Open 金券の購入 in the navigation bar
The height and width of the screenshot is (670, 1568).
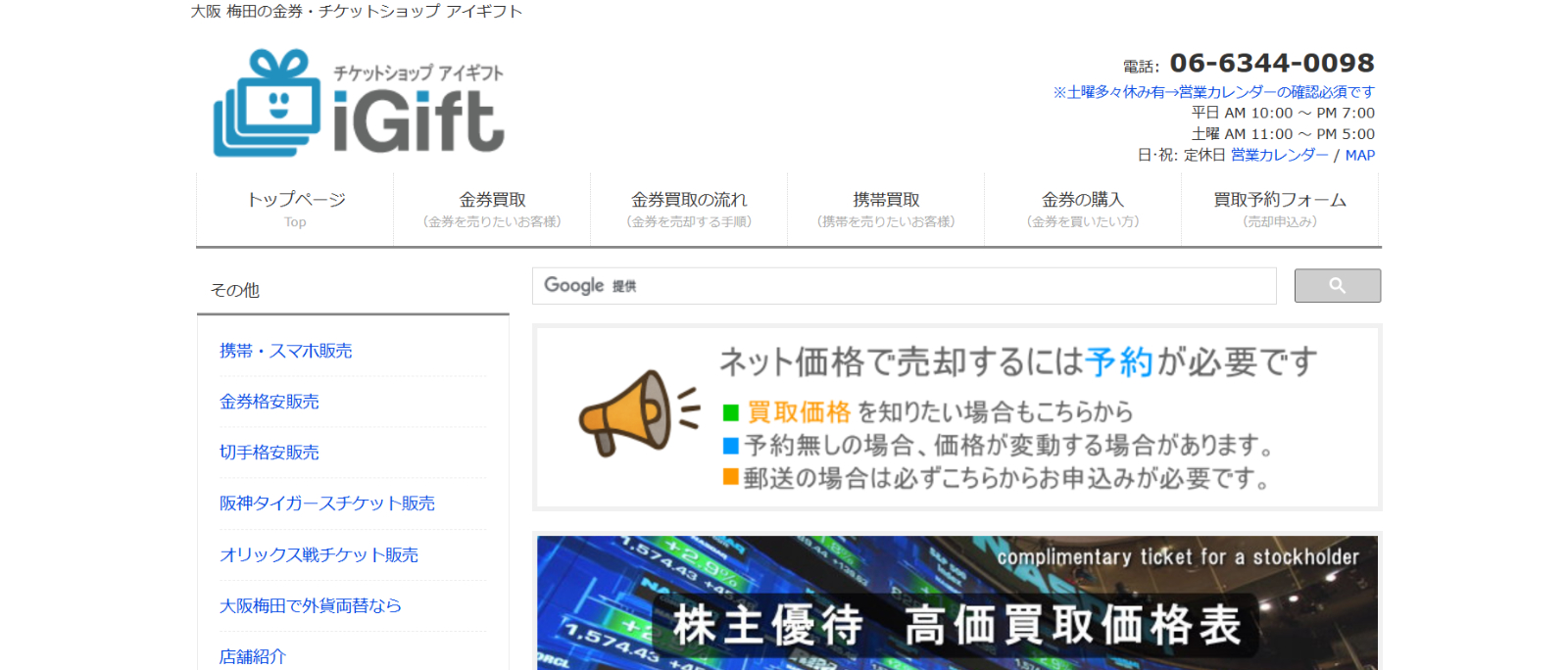[x=1083, y=209]
